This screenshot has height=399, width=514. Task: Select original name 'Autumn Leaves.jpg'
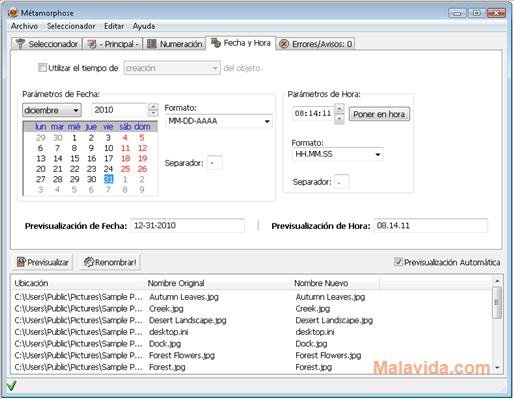click(x=184, y=297)
